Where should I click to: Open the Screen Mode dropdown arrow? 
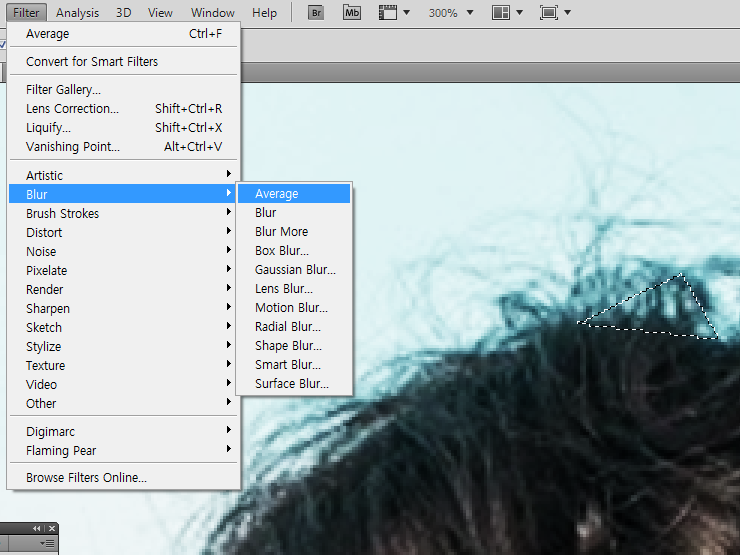click(x=568, y=13)
